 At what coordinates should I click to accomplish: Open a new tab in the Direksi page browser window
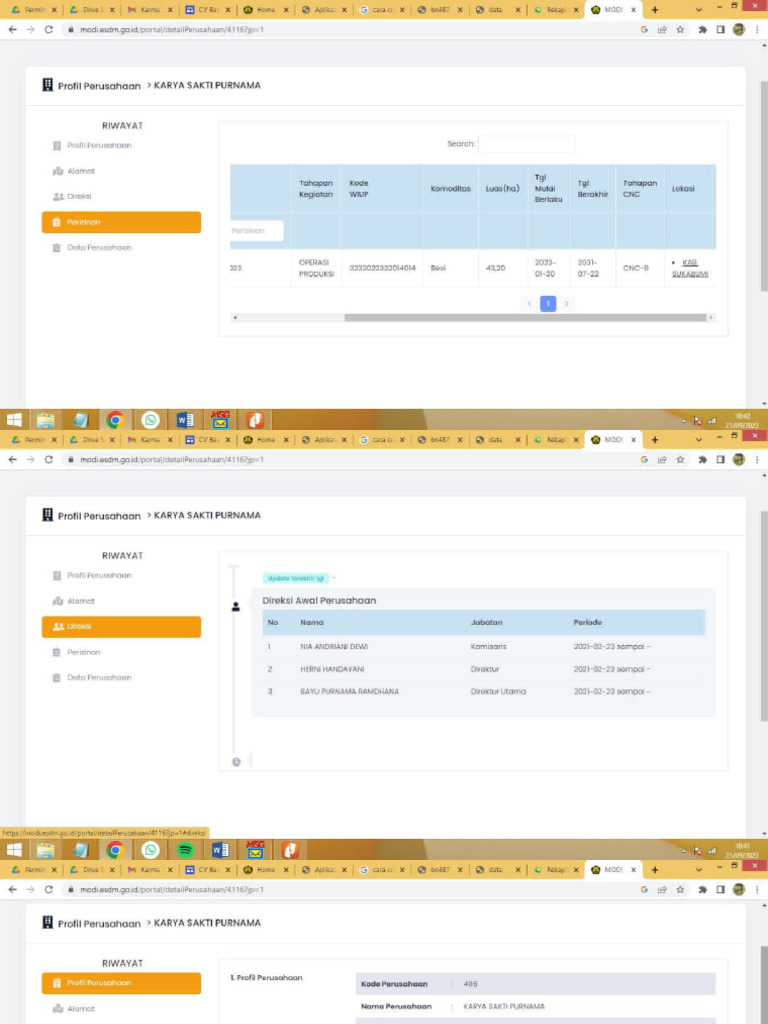pos(654,440)
